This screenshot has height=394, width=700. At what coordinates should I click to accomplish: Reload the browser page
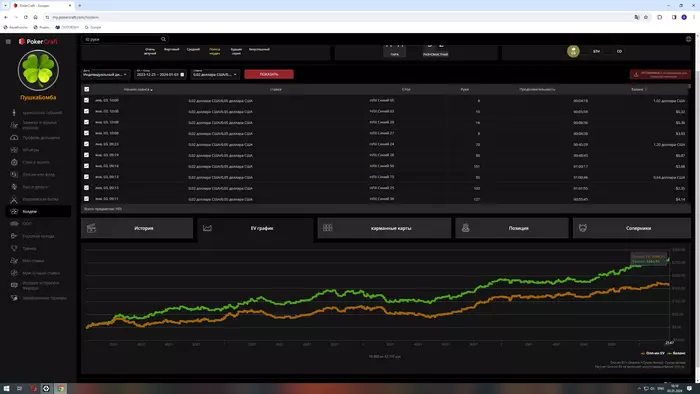(25, 17)
